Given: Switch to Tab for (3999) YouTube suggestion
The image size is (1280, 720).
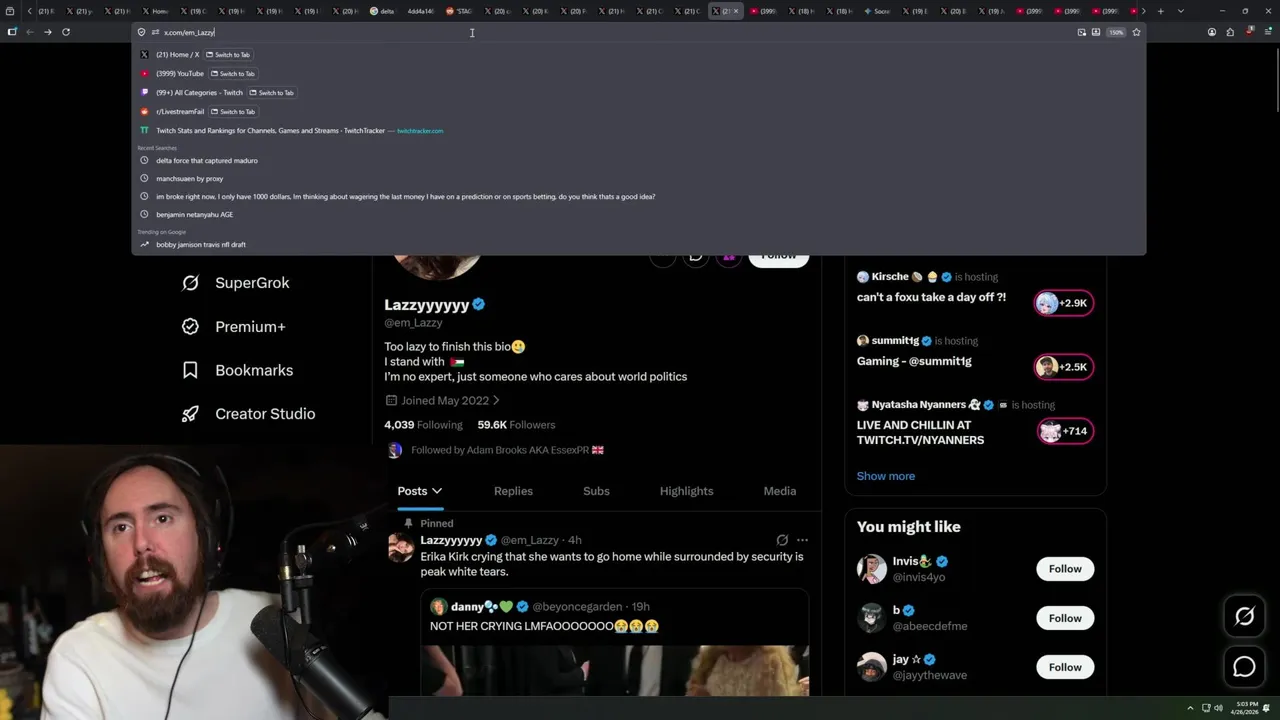Looking at the screenshot, I should point(232,74).
